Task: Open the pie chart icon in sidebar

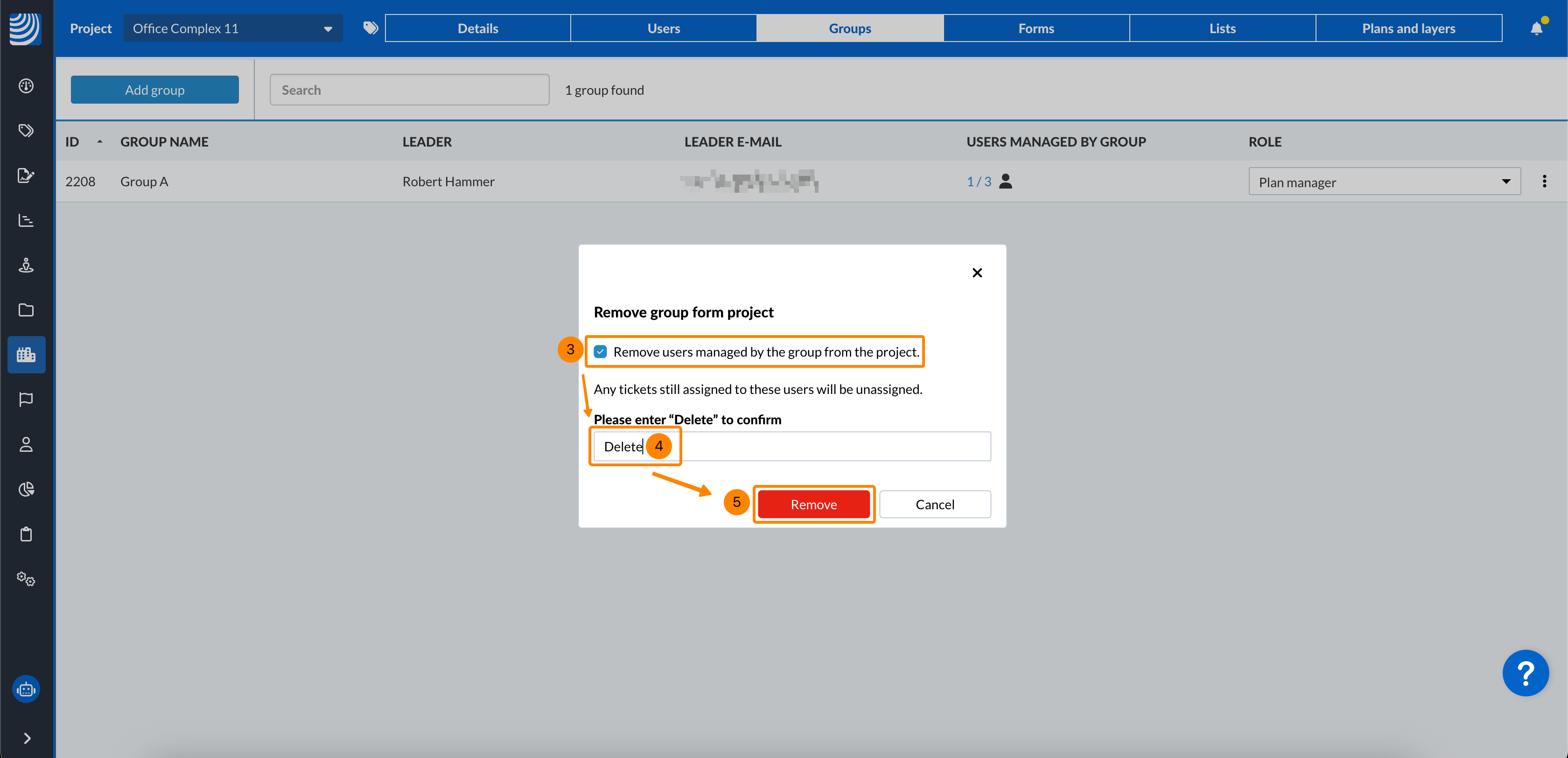Action: point(26,489)
